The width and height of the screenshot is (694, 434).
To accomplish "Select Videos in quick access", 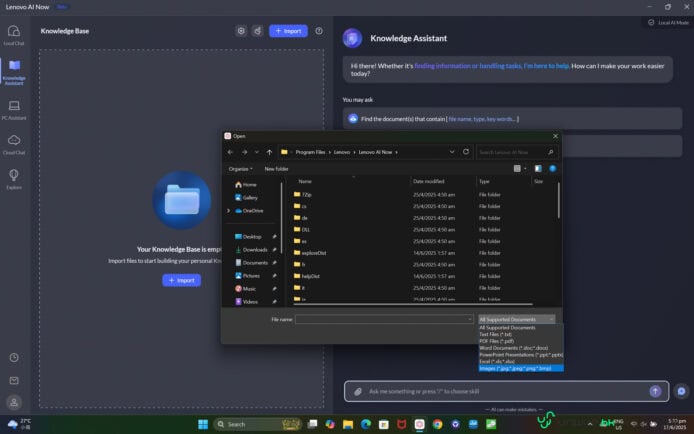I will (247, 302).
